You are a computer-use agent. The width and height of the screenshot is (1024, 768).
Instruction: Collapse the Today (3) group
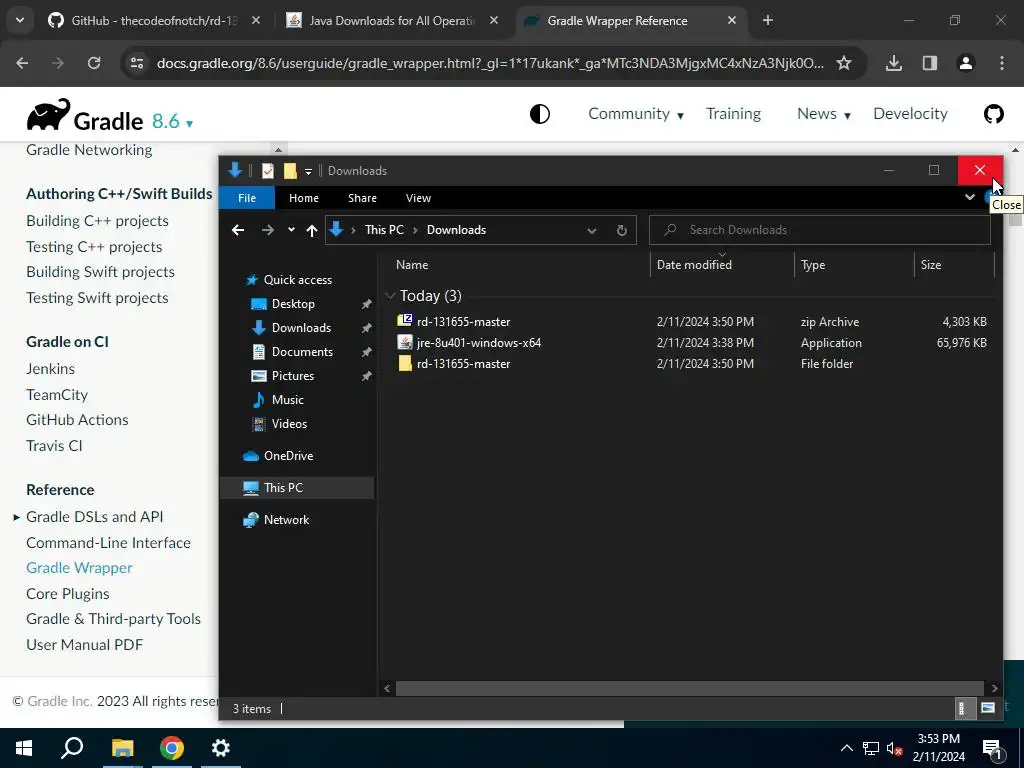[390, 296]
